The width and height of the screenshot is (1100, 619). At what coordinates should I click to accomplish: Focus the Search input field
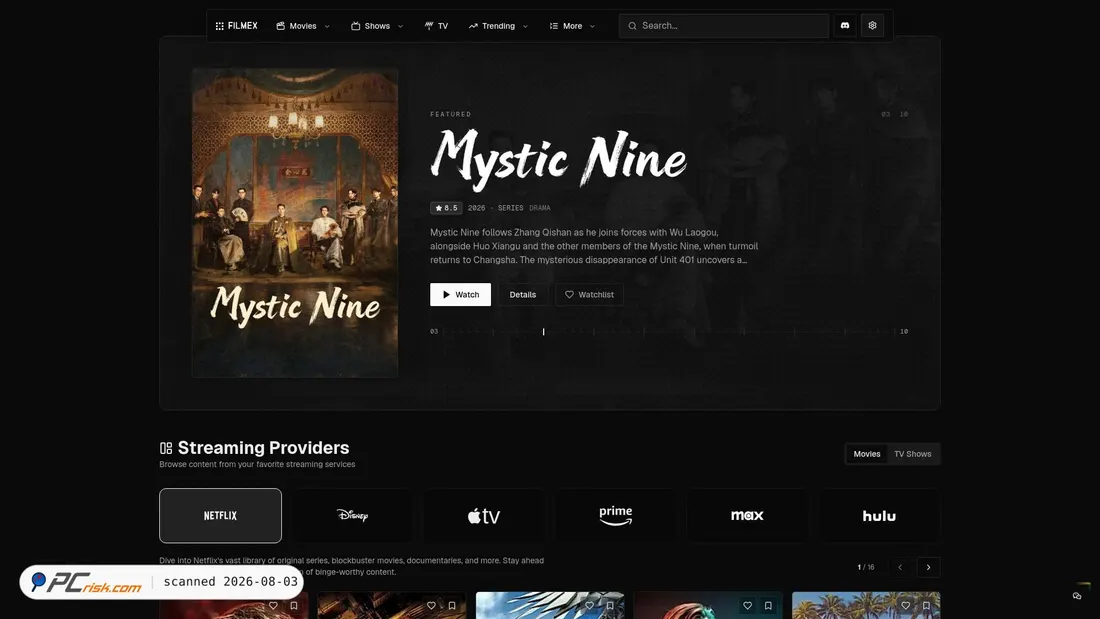pos(723,26)
